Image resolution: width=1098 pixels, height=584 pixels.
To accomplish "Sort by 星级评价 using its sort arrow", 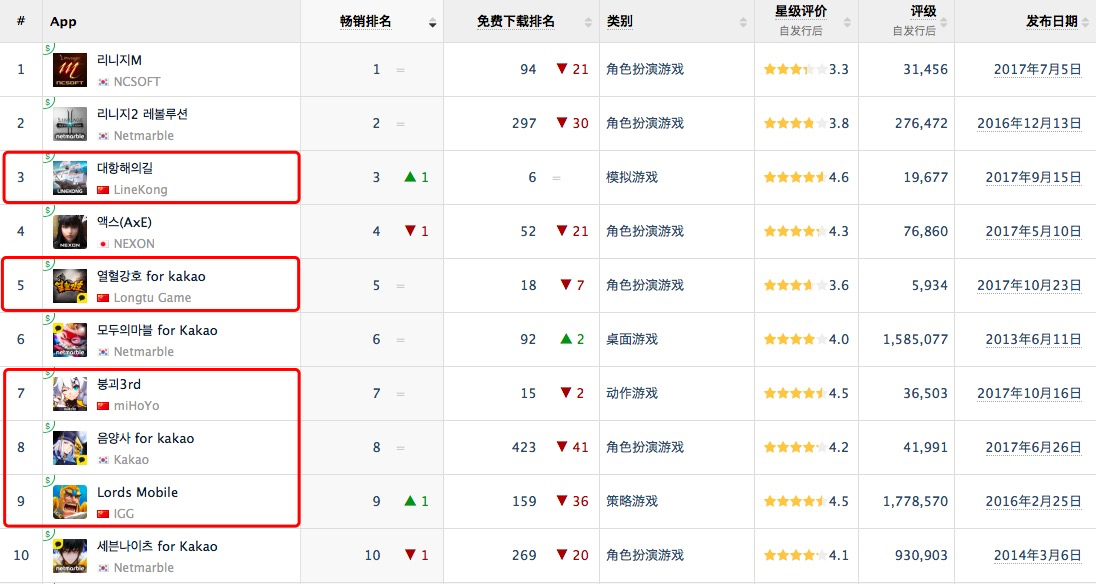I will tap(847, 23).
